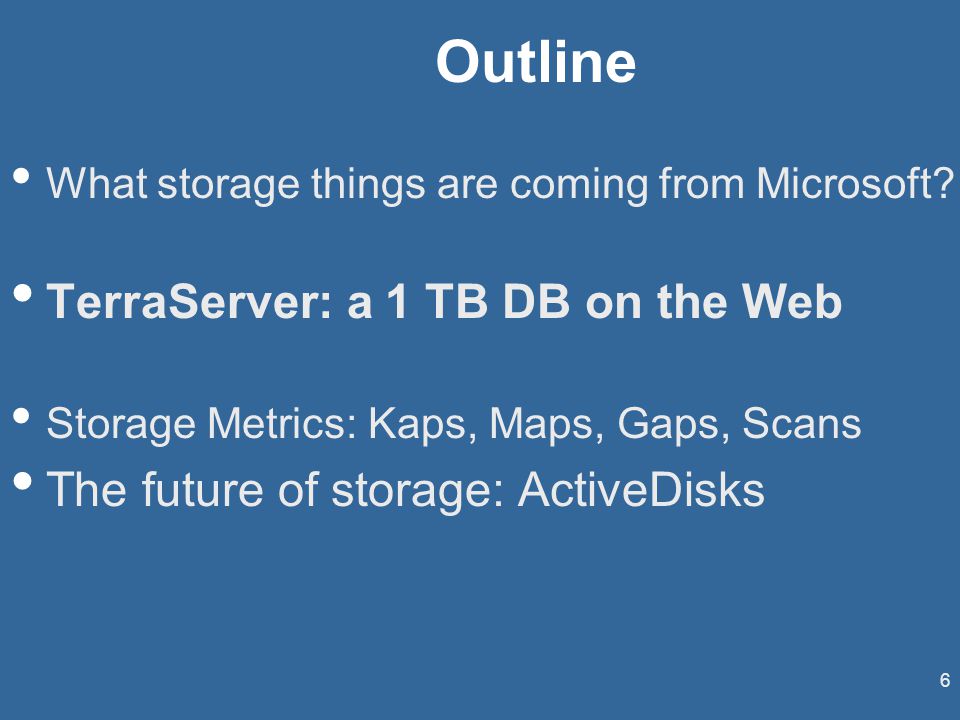The width and height of the screenshot is (960, 720).
Task: Select the bullet dot before Storage Metrics
Action: click(22, 417)
